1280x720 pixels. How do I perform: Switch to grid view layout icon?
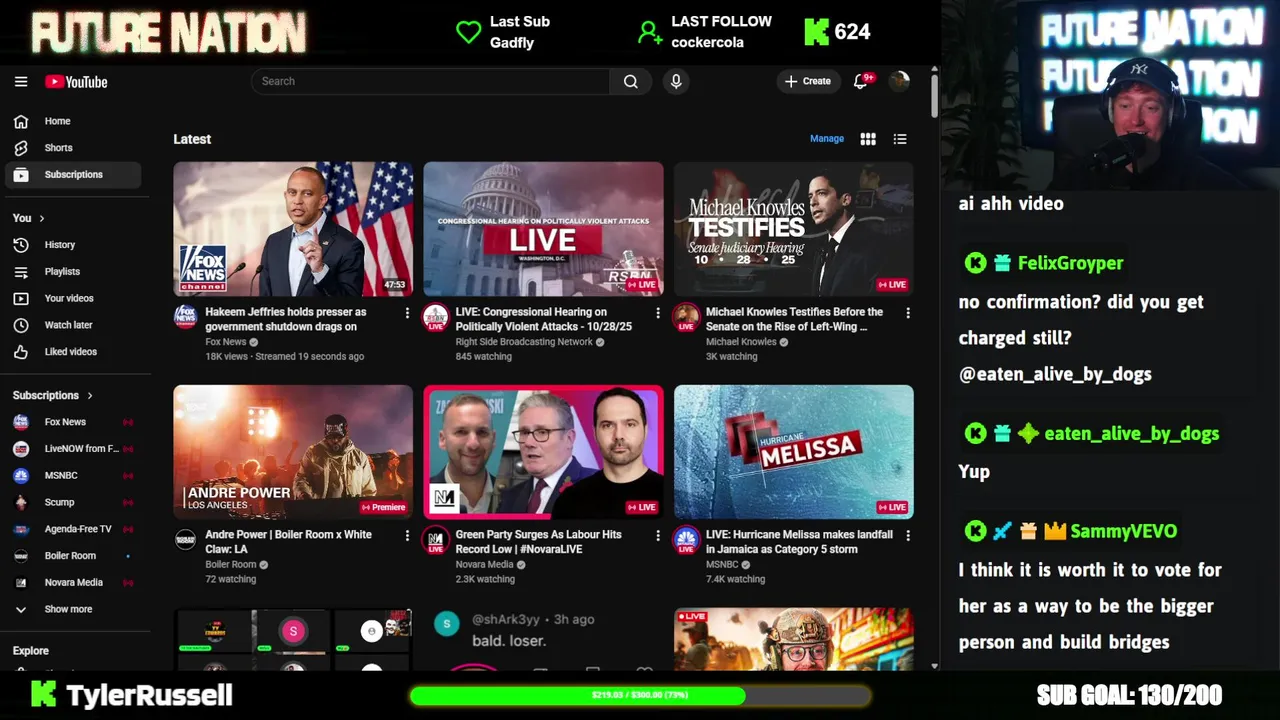(x=868, y=139)
